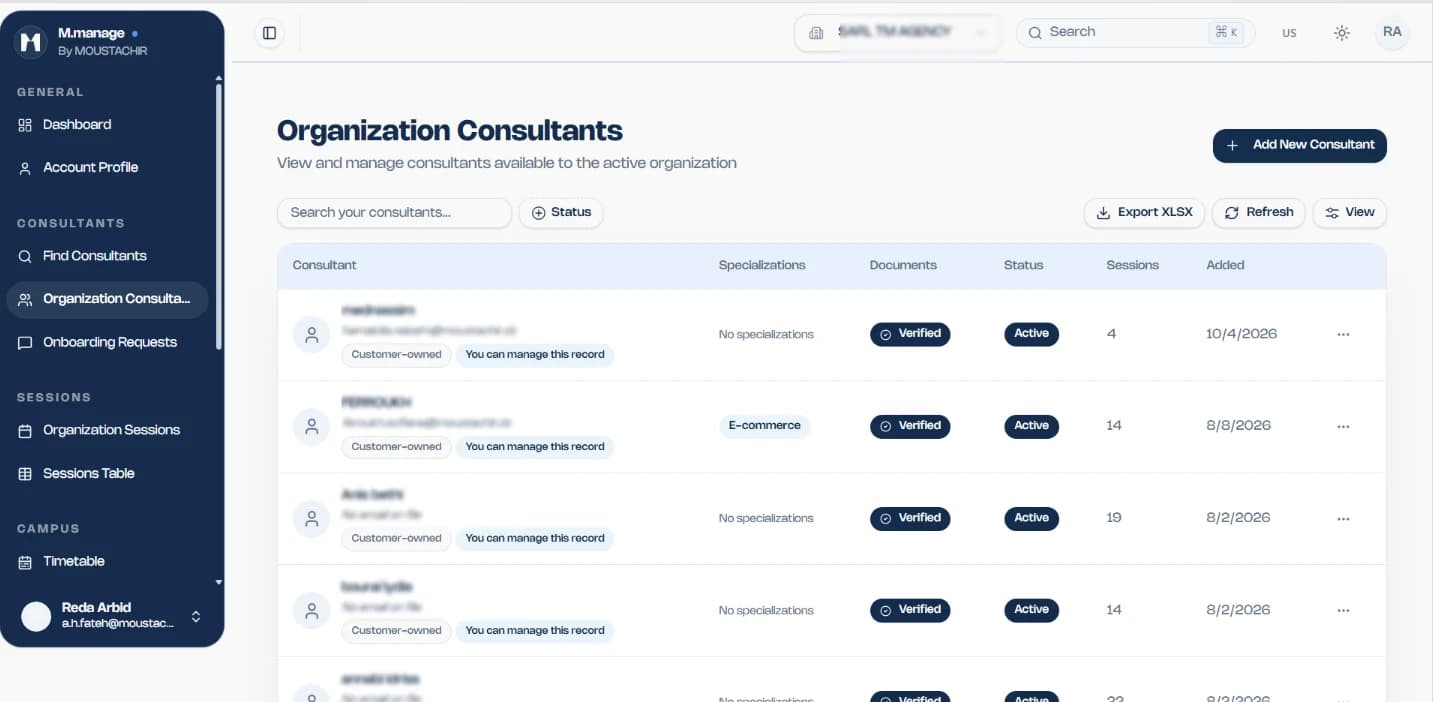Toggle the sidebar panel icon
The image size is (1433, 702).
[269, 33]
